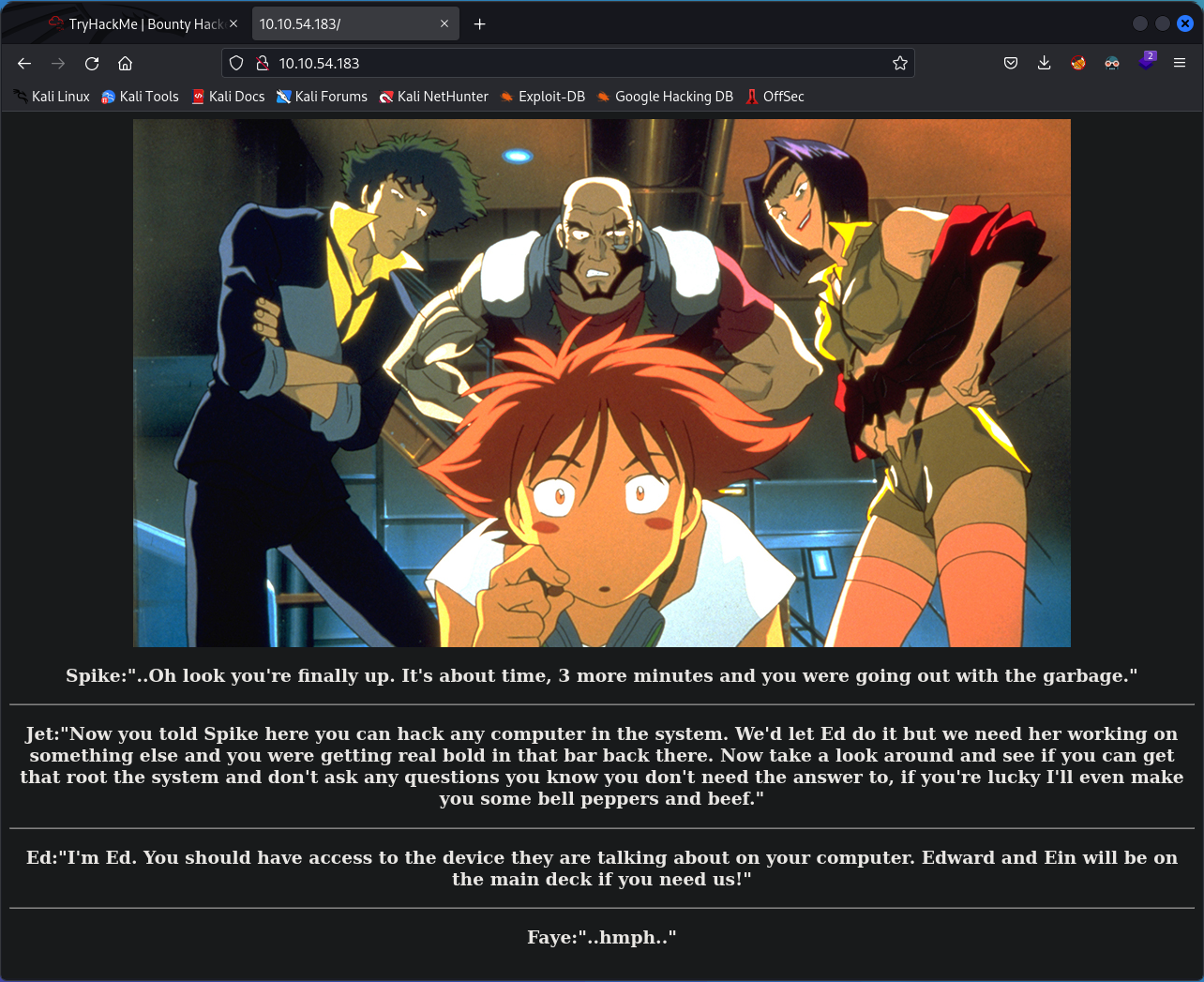Image resolution: width=1204 pixels, height=982 pixels.
Task: Save page to Pocket
Action: click(1011, 63)
